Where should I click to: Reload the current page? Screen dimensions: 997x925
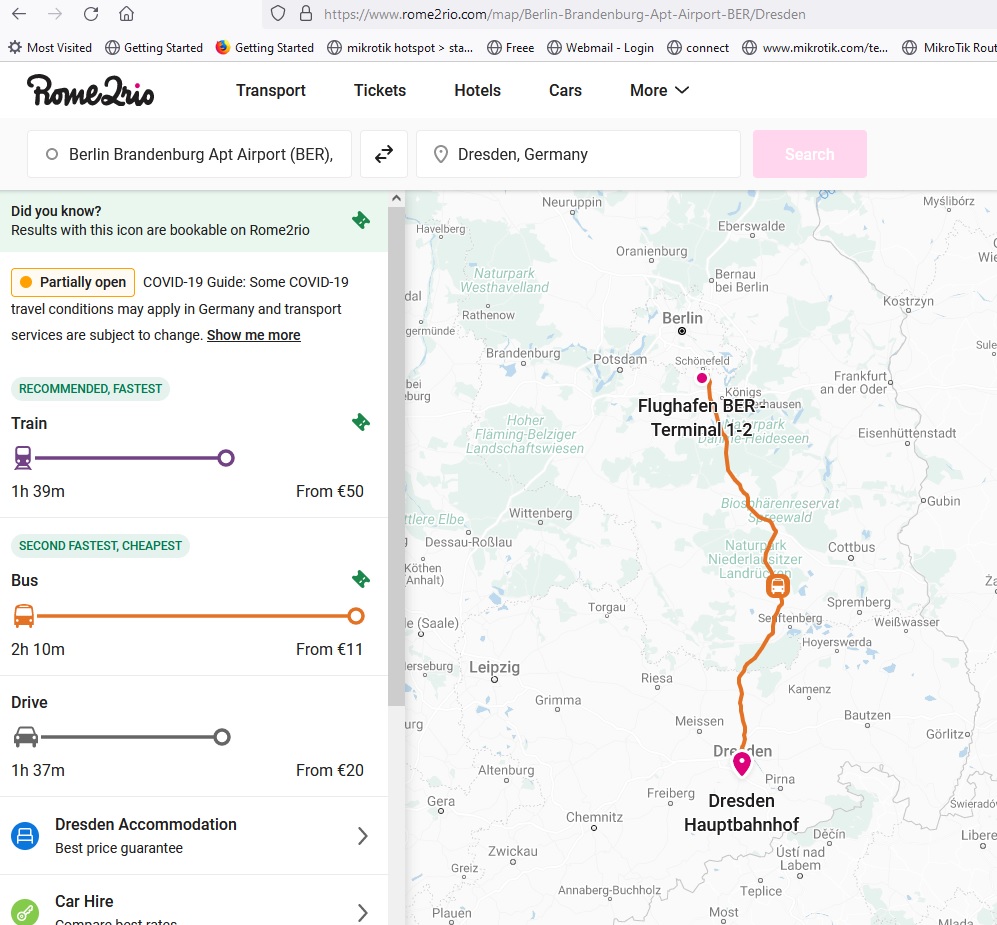[91, 13]
